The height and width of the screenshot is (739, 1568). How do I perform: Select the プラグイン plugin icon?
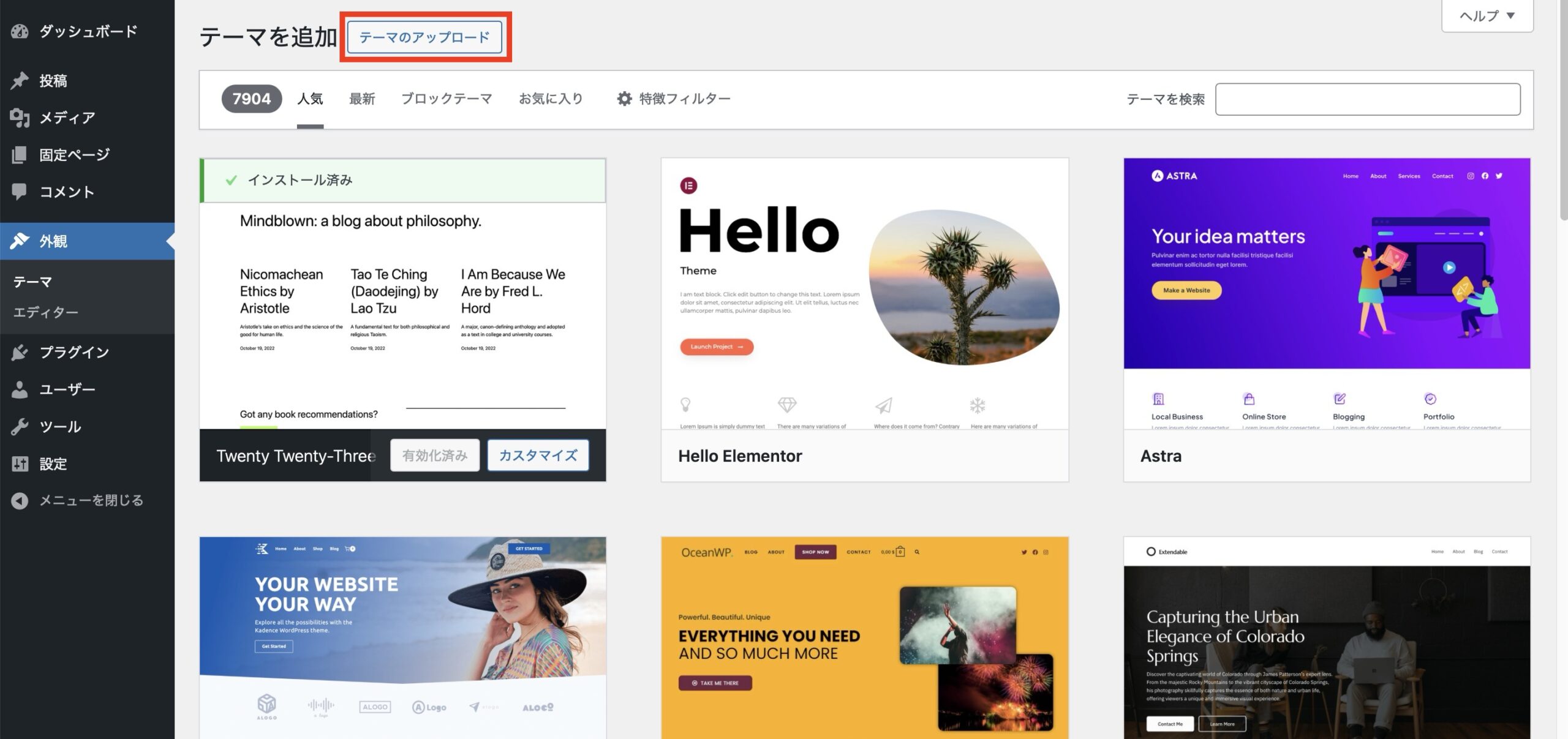pyautogui.click(x=20, y=353)
